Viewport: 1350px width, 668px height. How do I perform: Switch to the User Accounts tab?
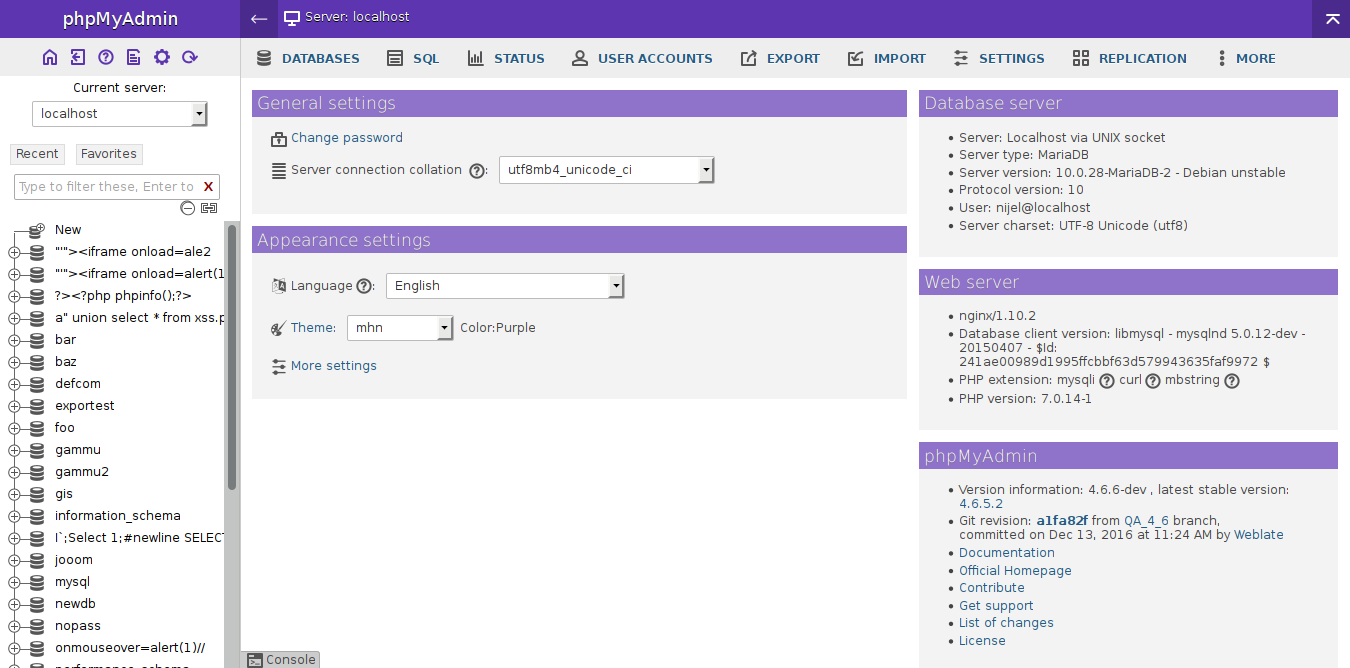(642, 59)
